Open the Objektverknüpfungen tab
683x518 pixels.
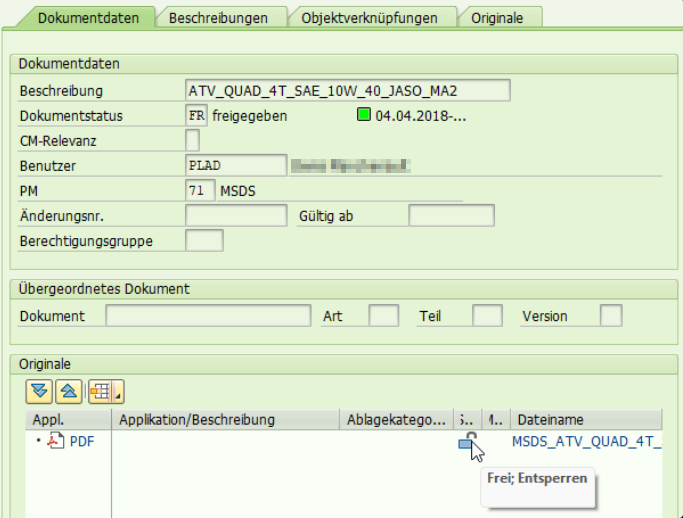pyautogui.click(x=369, y=18)
